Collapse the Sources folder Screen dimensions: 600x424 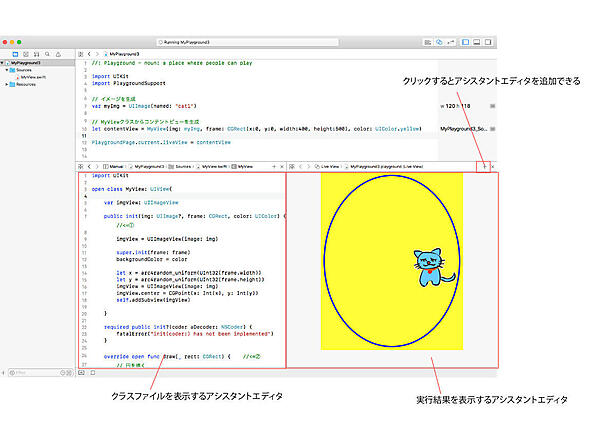point(7,70)
